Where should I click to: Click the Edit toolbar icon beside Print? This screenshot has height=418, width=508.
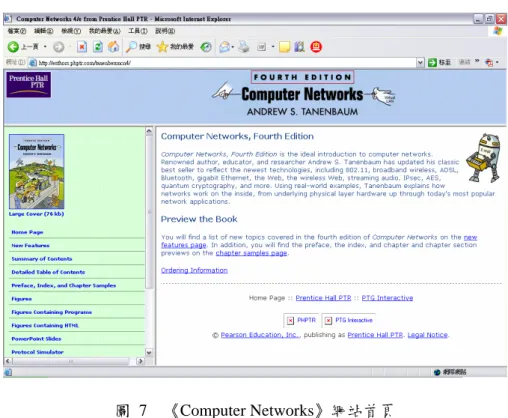coord(262,47)
